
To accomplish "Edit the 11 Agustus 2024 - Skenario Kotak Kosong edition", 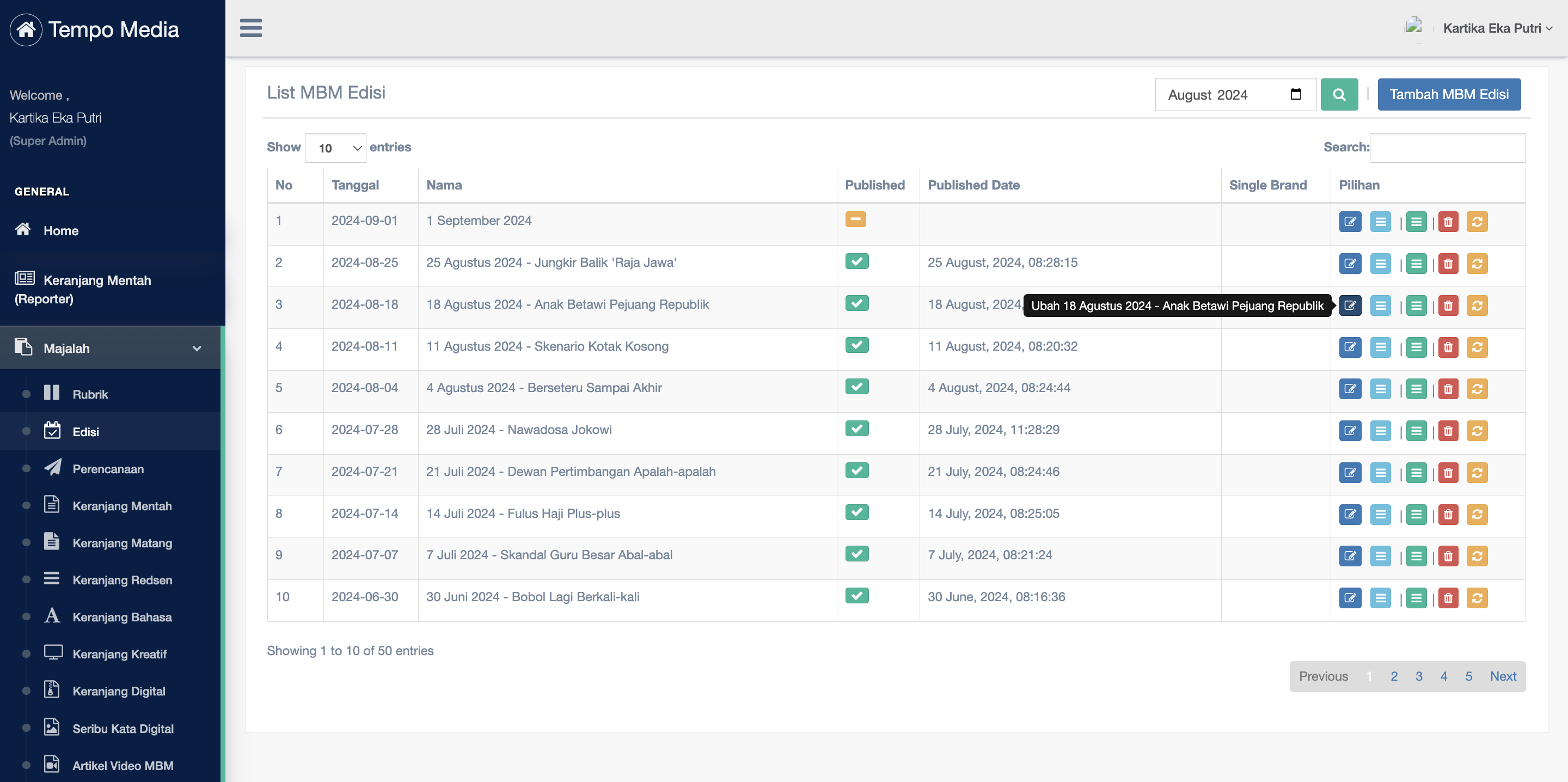I will click(1350, 347).
